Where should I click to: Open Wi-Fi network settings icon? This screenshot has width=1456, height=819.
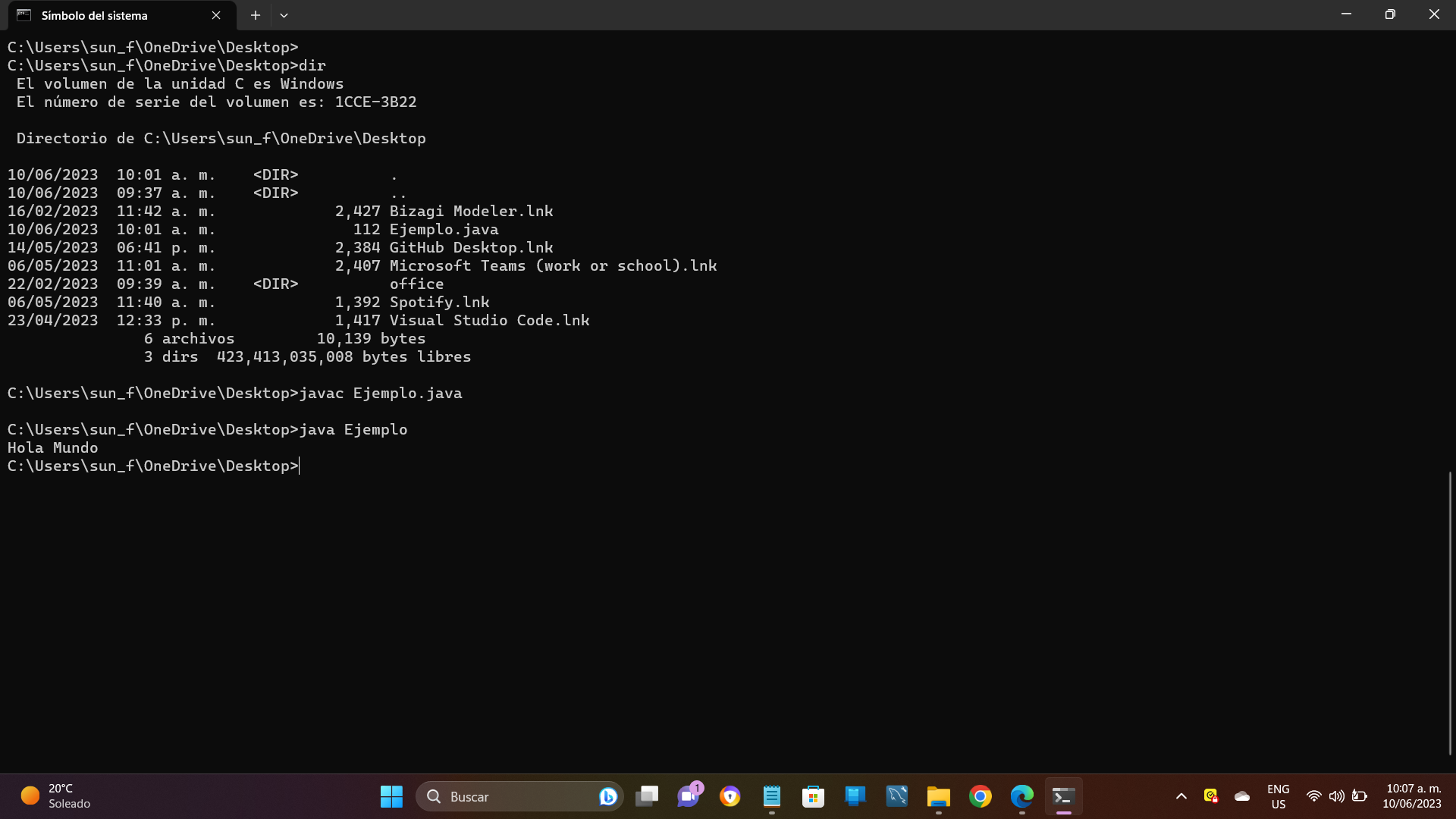(x=1314, y=796)
